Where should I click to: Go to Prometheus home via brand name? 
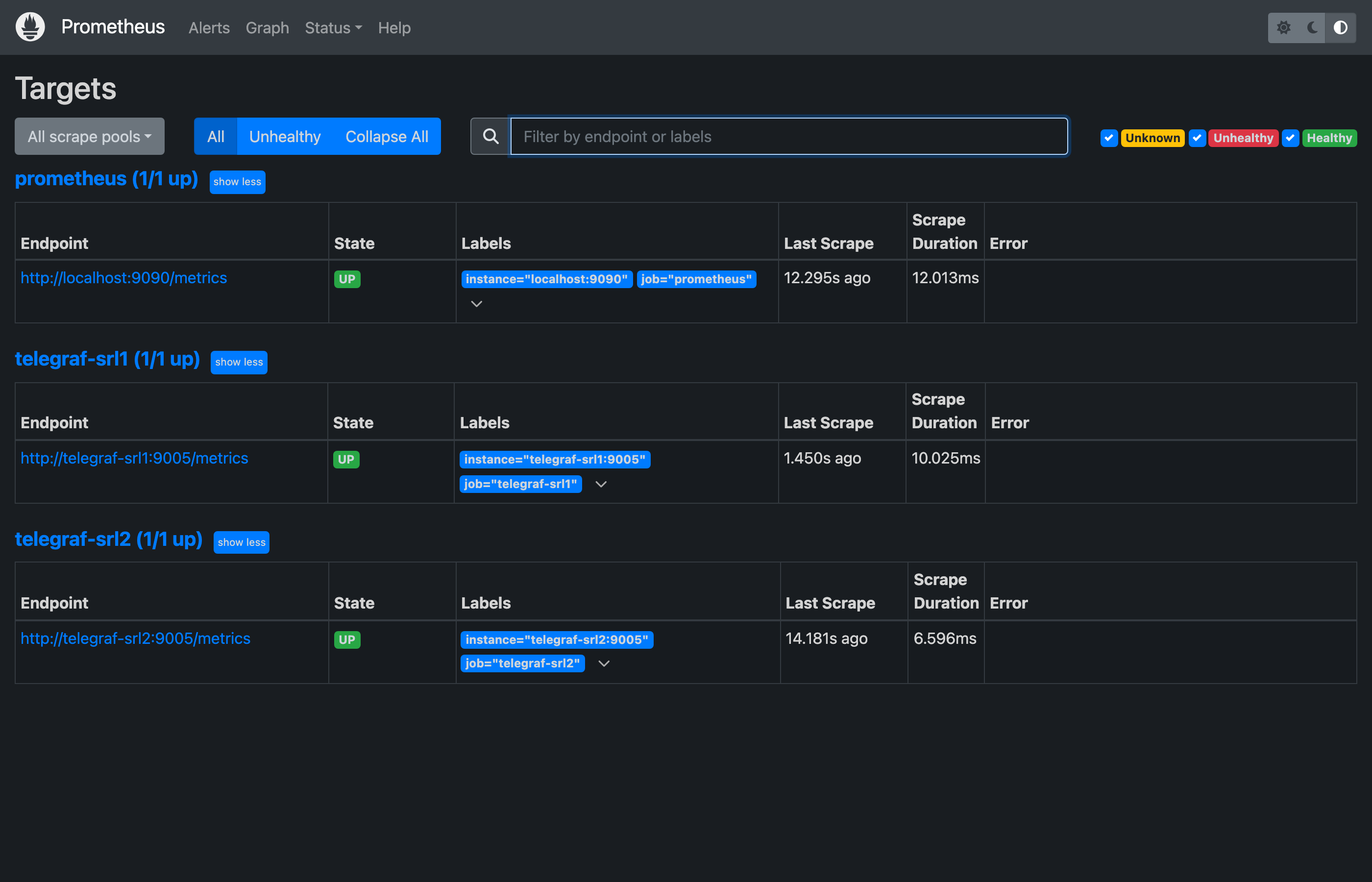(113, 27)
